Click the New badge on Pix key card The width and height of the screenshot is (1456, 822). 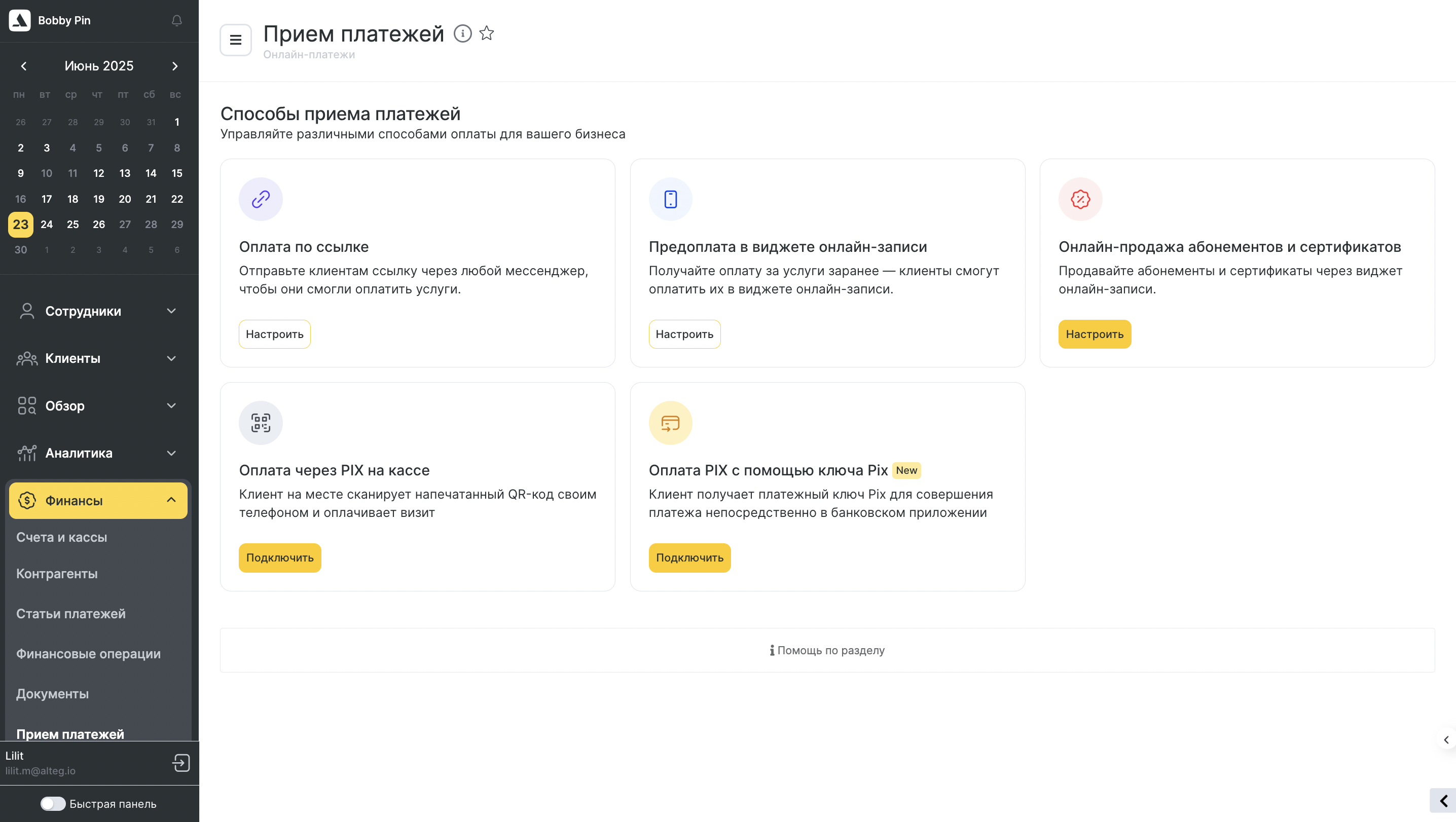906,470
